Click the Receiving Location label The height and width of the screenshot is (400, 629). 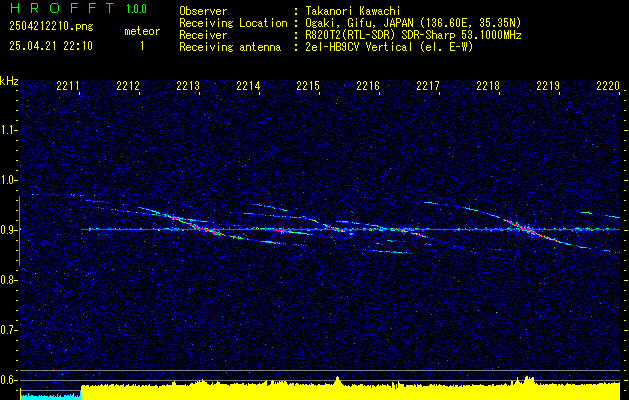pos(233,23)
